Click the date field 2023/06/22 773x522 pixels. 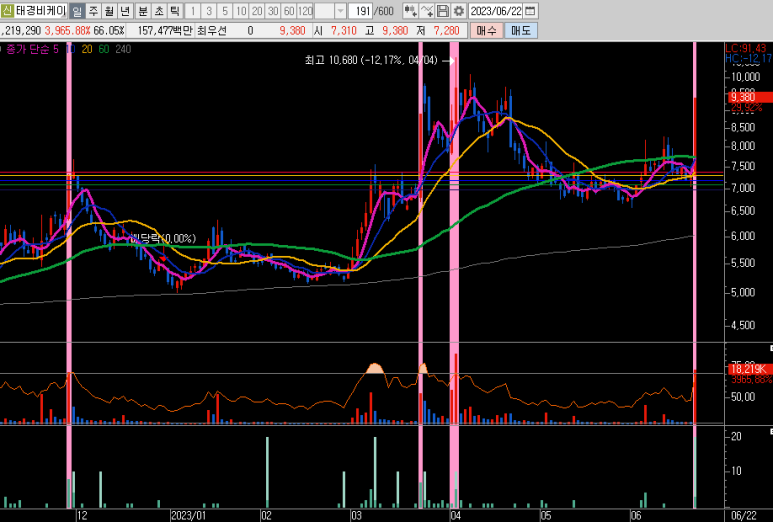495,10
